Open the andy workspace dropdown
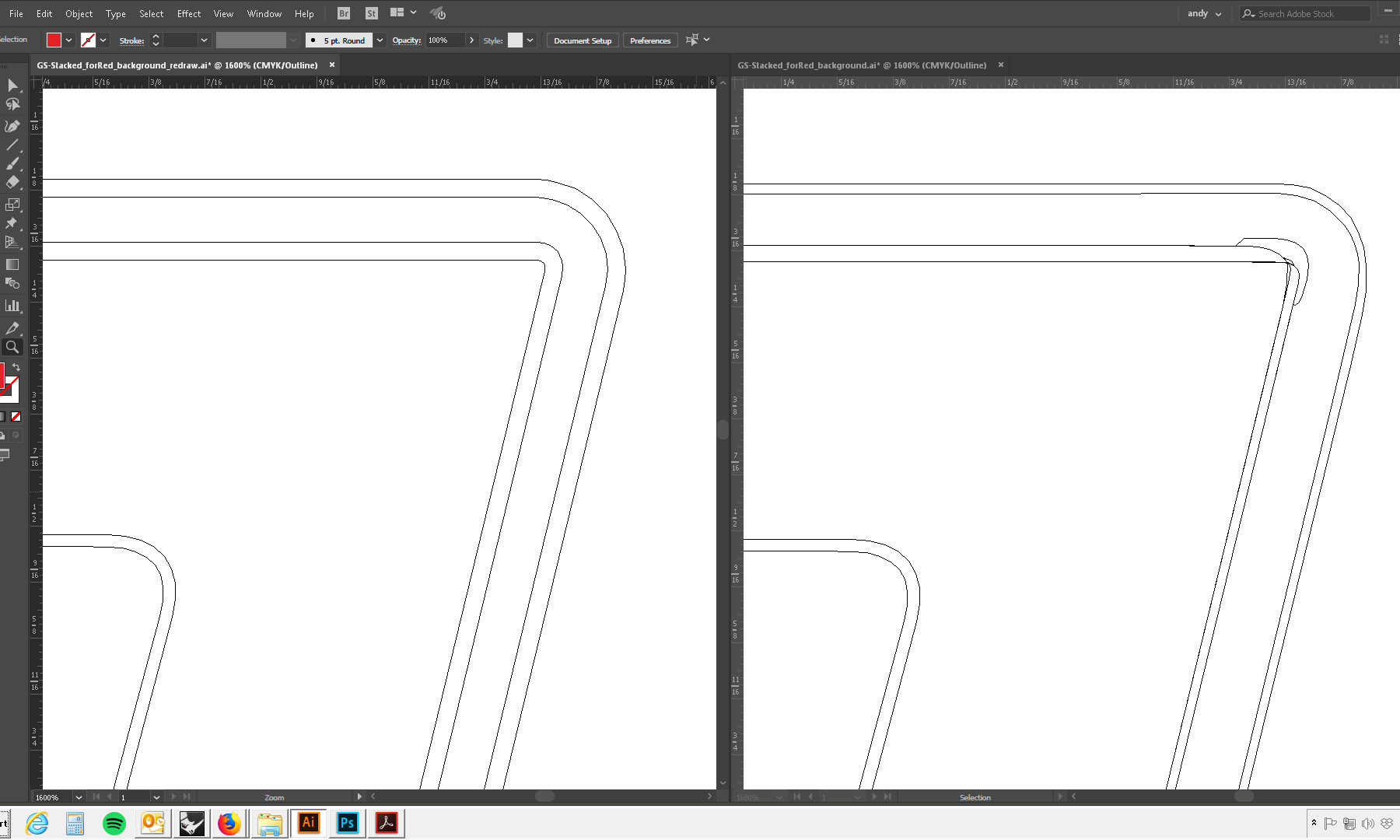 pos(1205,13)
